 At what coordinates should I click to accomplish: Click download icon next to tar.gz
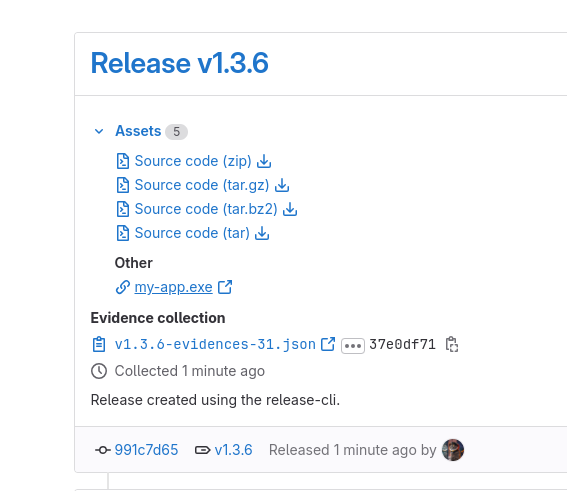pyautogui.click(x=282, y=185)
